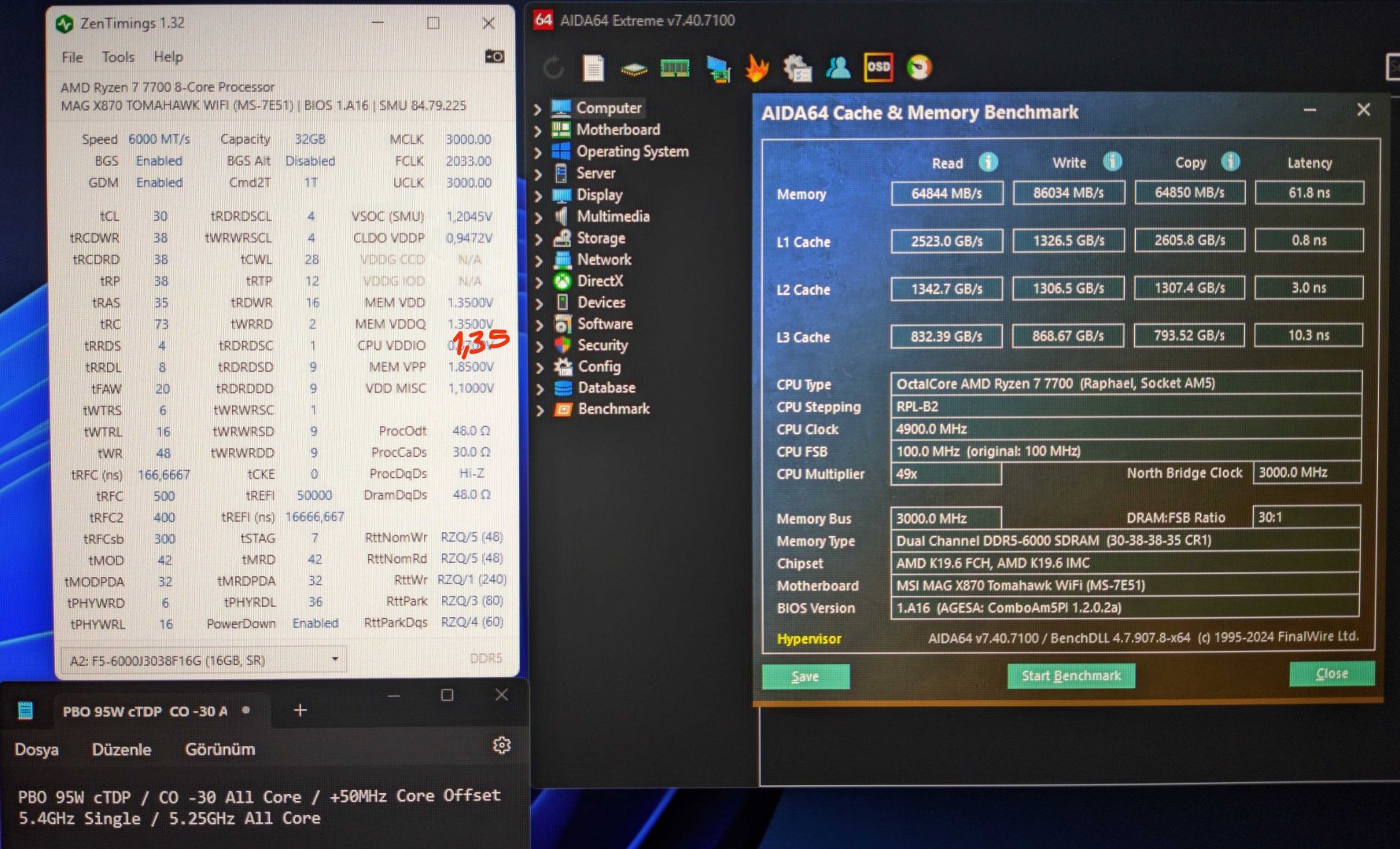1400x849 pixels.
Task: Click the AIDA64 Extreme title bar logo
Action: point(543,20)
